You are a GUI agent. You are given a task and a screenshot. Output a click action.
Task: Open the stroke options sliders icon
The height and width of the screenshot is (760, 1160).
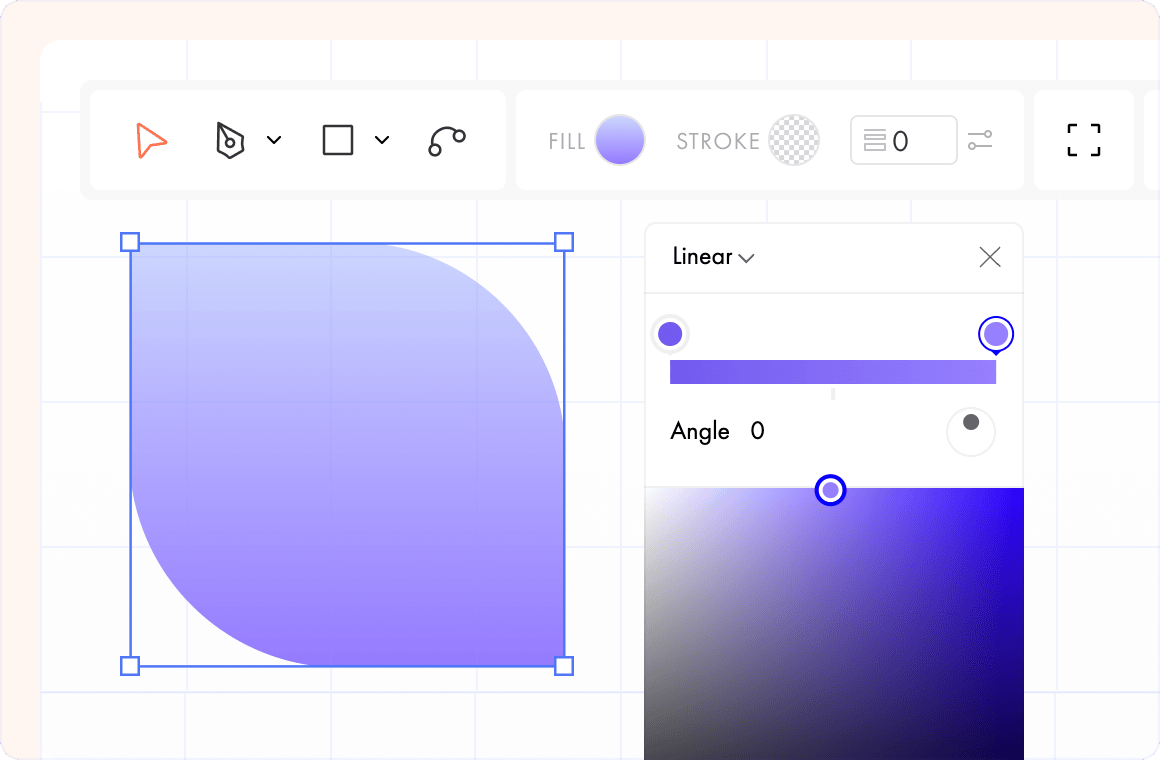click(x=980, y=140)
